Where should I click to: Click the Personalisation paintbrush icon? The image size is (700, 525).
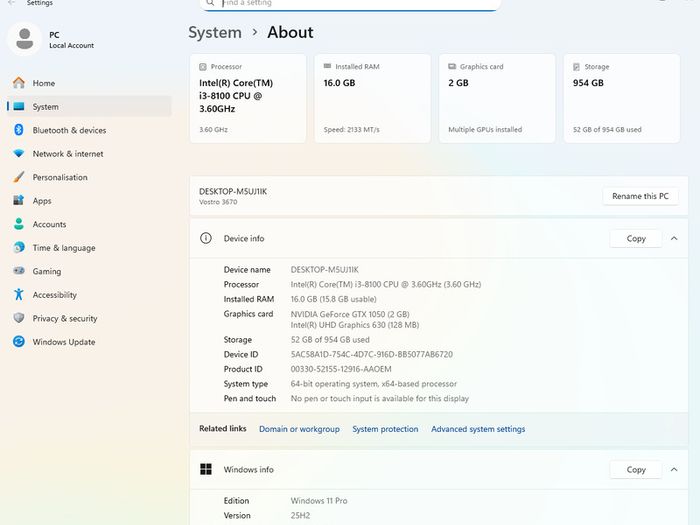click(19, 177)
